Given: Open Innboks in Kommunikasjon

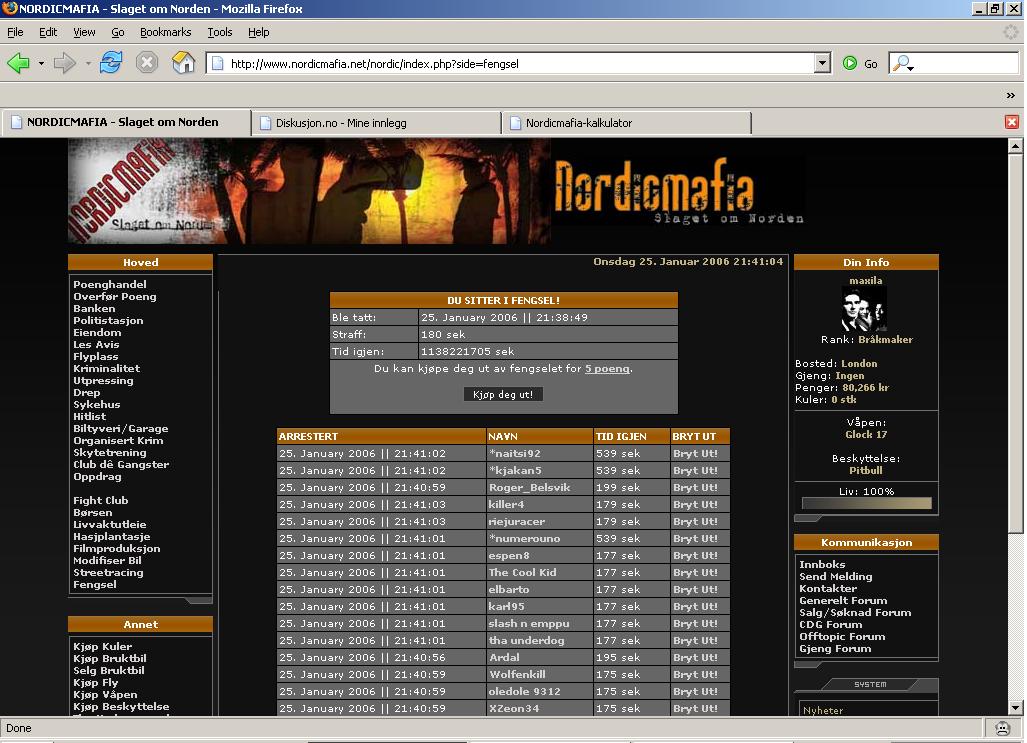Looking at the screenshot, I should (x=822, y=564).
